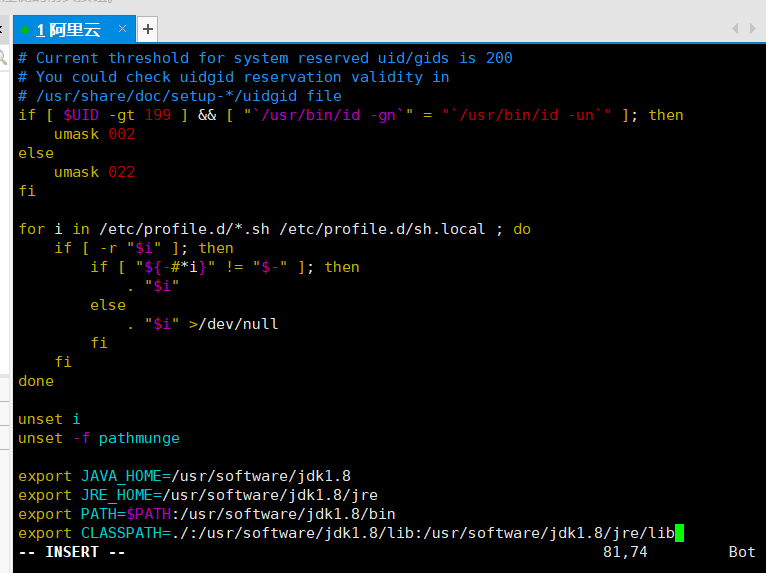
Task: Click the 'if [ -r "$i" ]; then' line
Action: point(144,248)
